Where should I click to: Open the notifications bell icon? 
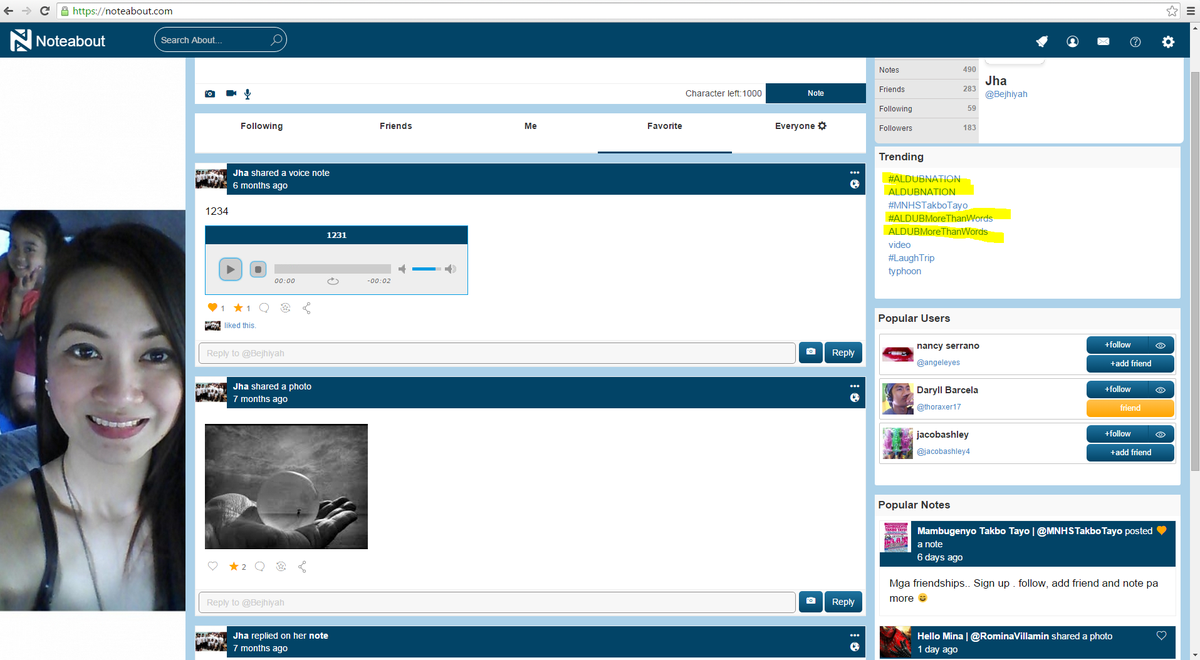(x=1042, y=41)
